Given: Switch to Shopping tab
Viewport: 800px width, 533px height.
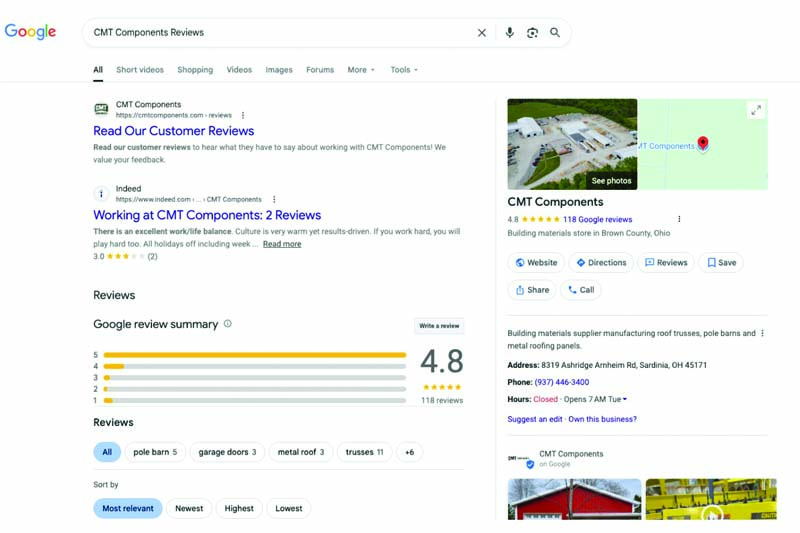Looking at the screenshot, I should (195, 70).
